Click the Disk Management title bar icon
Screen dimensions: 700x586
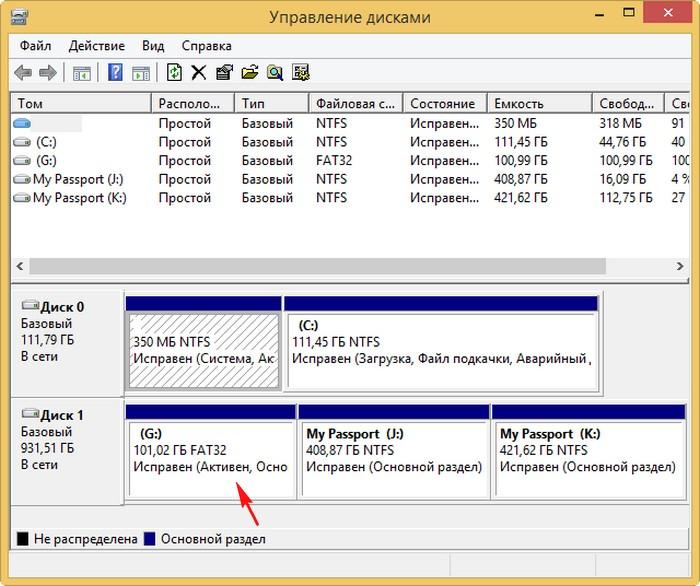(x=19, y=17)
